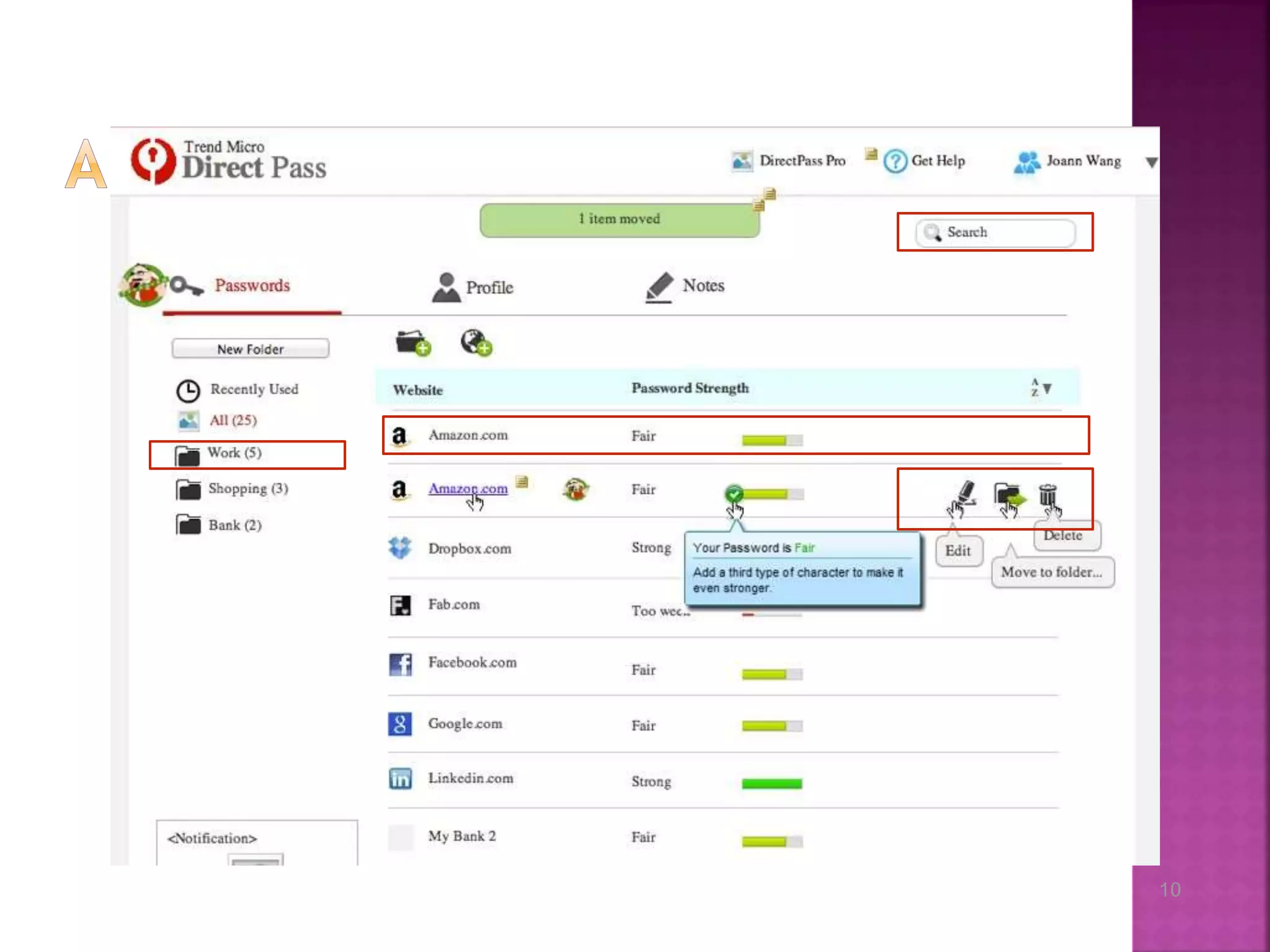Click the green password check icon
Screen dimensions: 1270x952
734,494
